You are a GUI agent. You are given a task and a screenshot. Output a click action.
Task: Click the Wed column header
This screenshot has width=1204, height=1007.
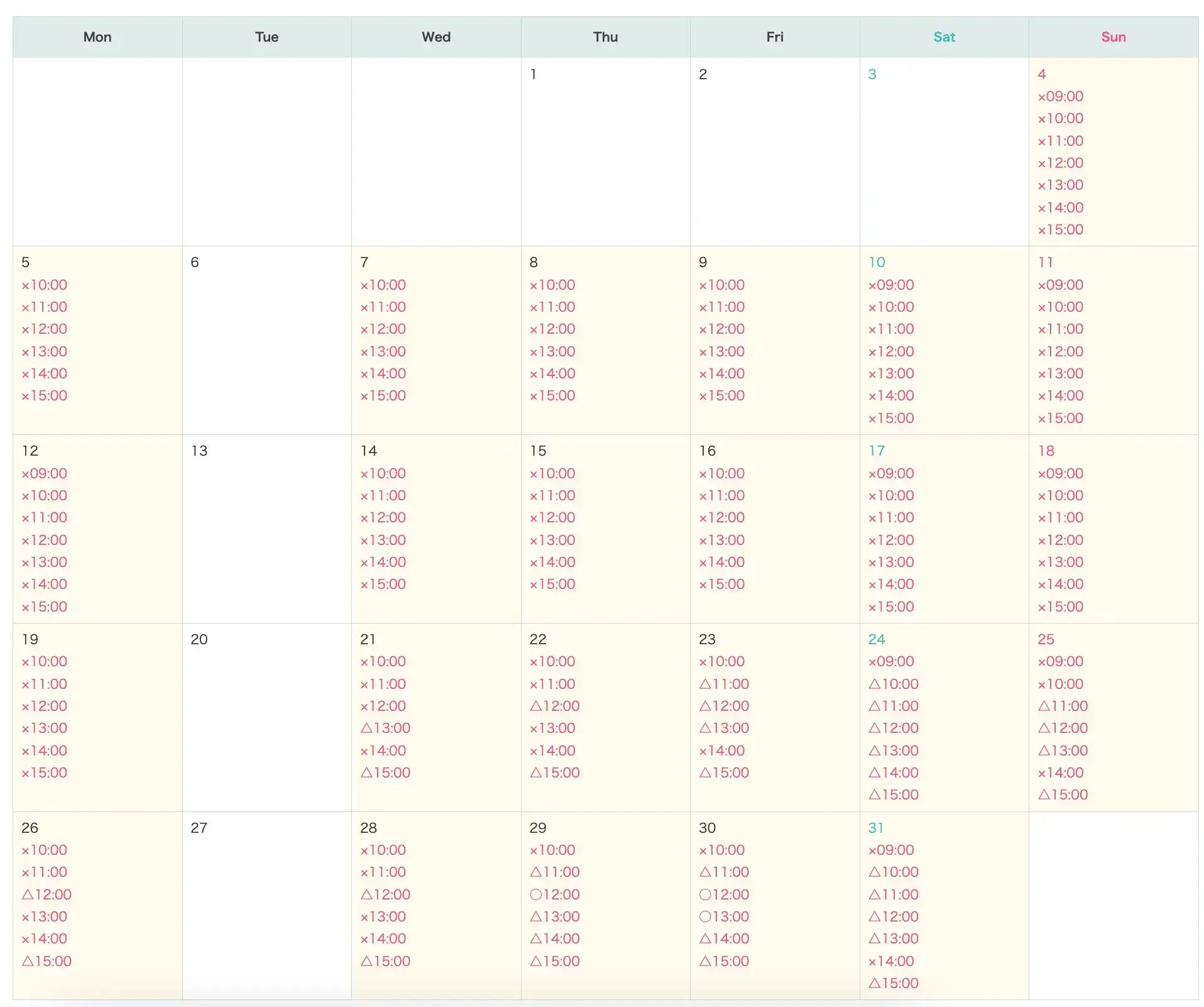(x=436, y=36)
